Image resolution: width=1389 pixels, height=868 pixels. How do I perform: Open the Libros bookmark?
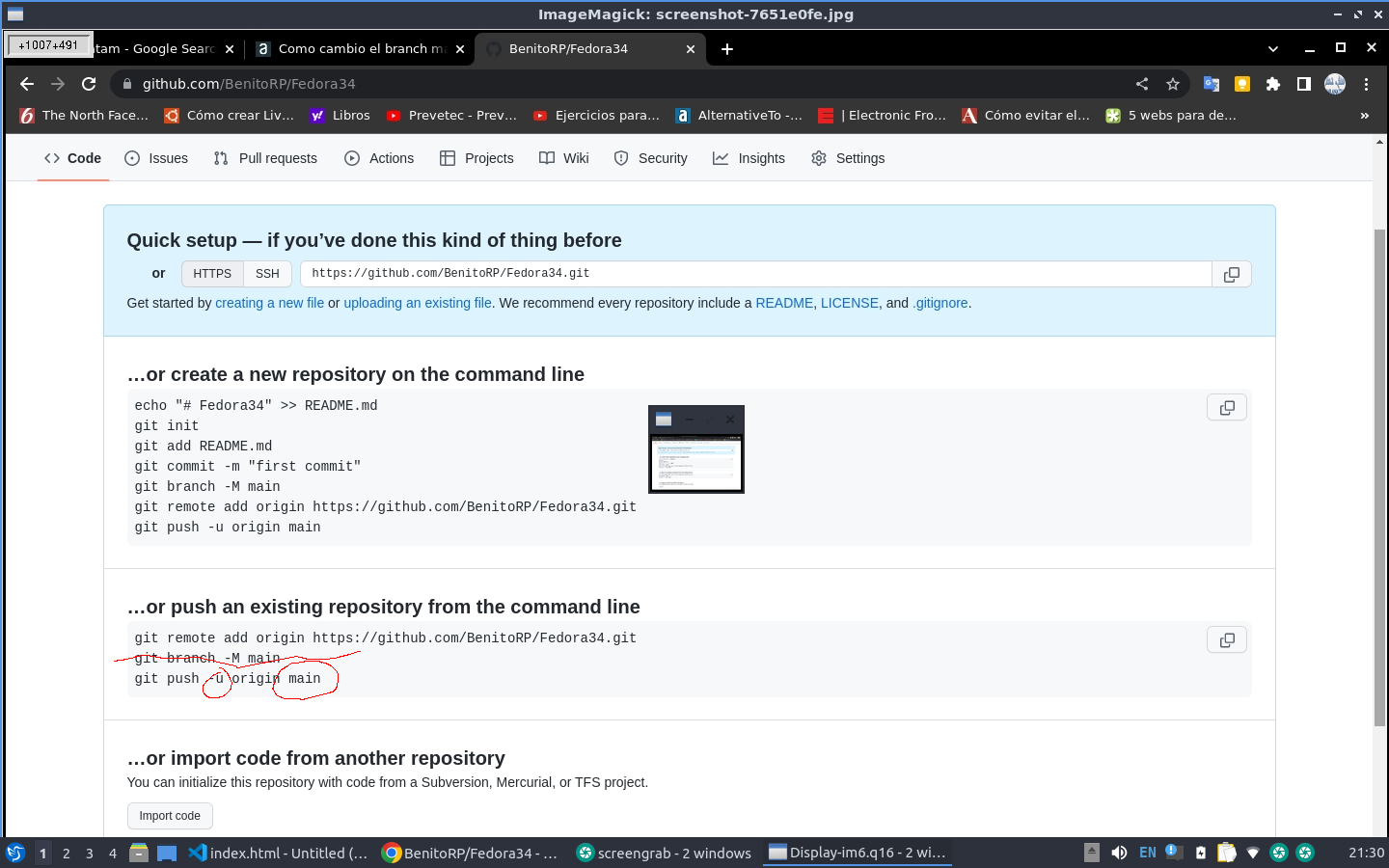[x=340, y=116]
